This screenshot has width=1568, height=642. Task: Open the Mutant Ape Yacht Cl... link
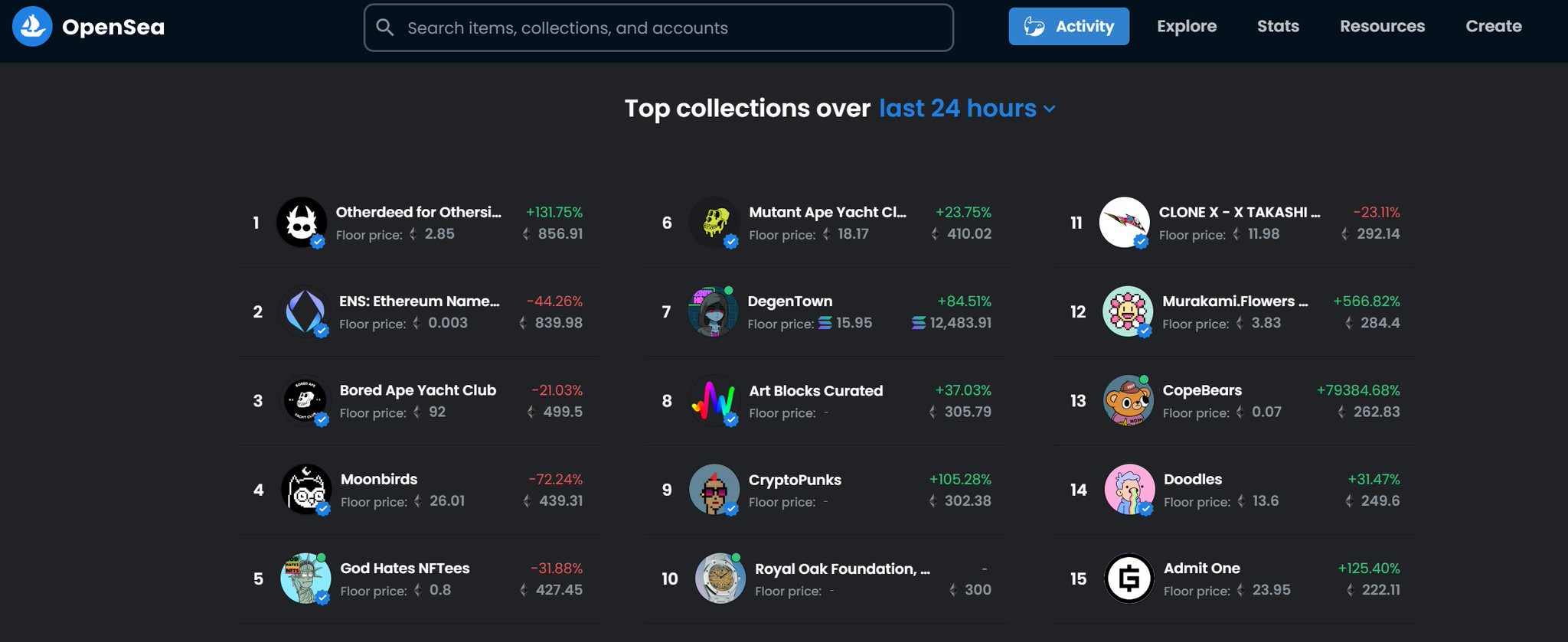[x=828, y=212]
